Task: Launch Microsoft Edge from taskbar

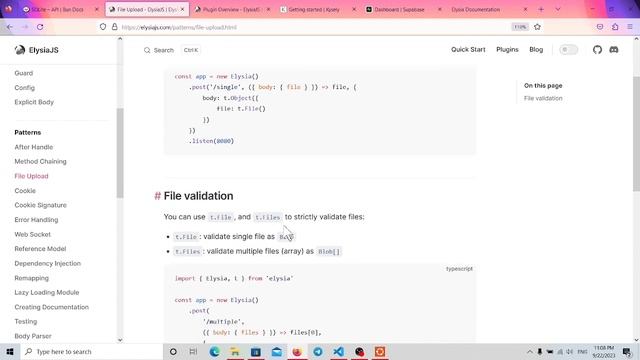Action: [x=214, y=351]
